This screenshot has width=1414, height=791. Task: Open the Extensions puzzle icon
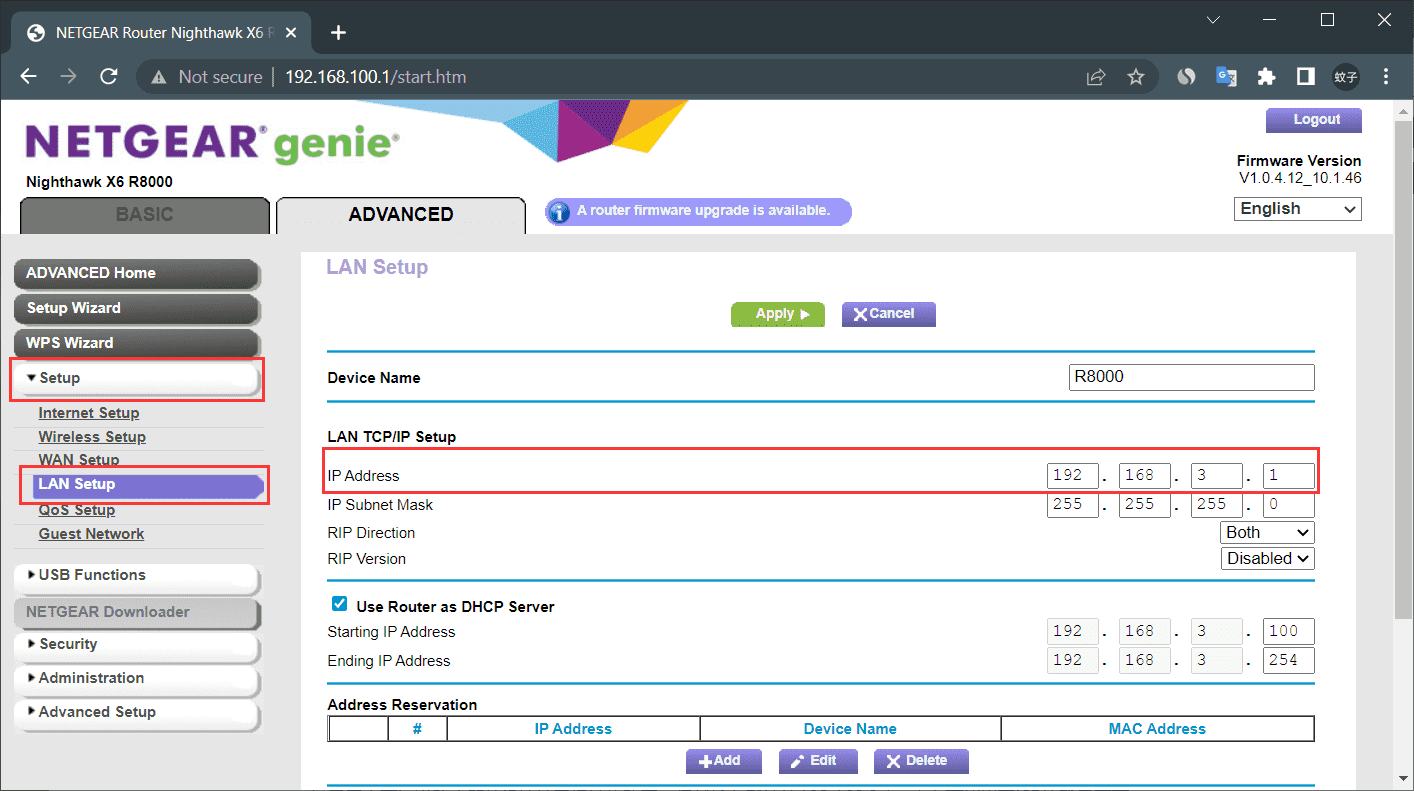tap(1266, 77)
